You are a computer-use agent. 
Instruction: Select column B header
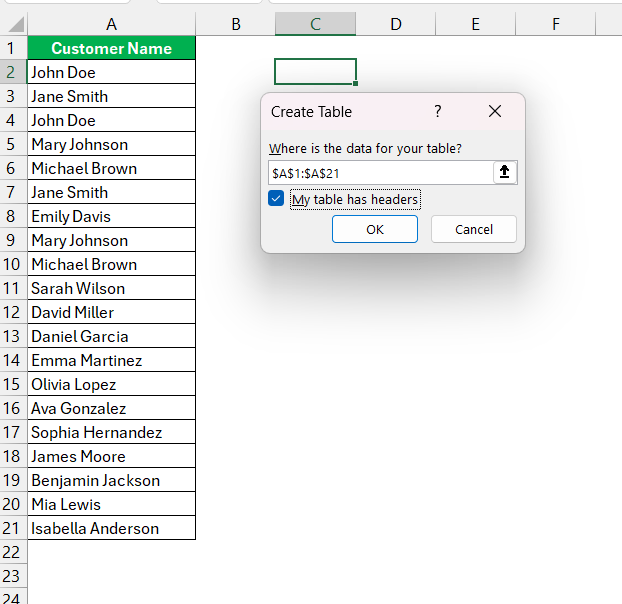click(236, 24)
